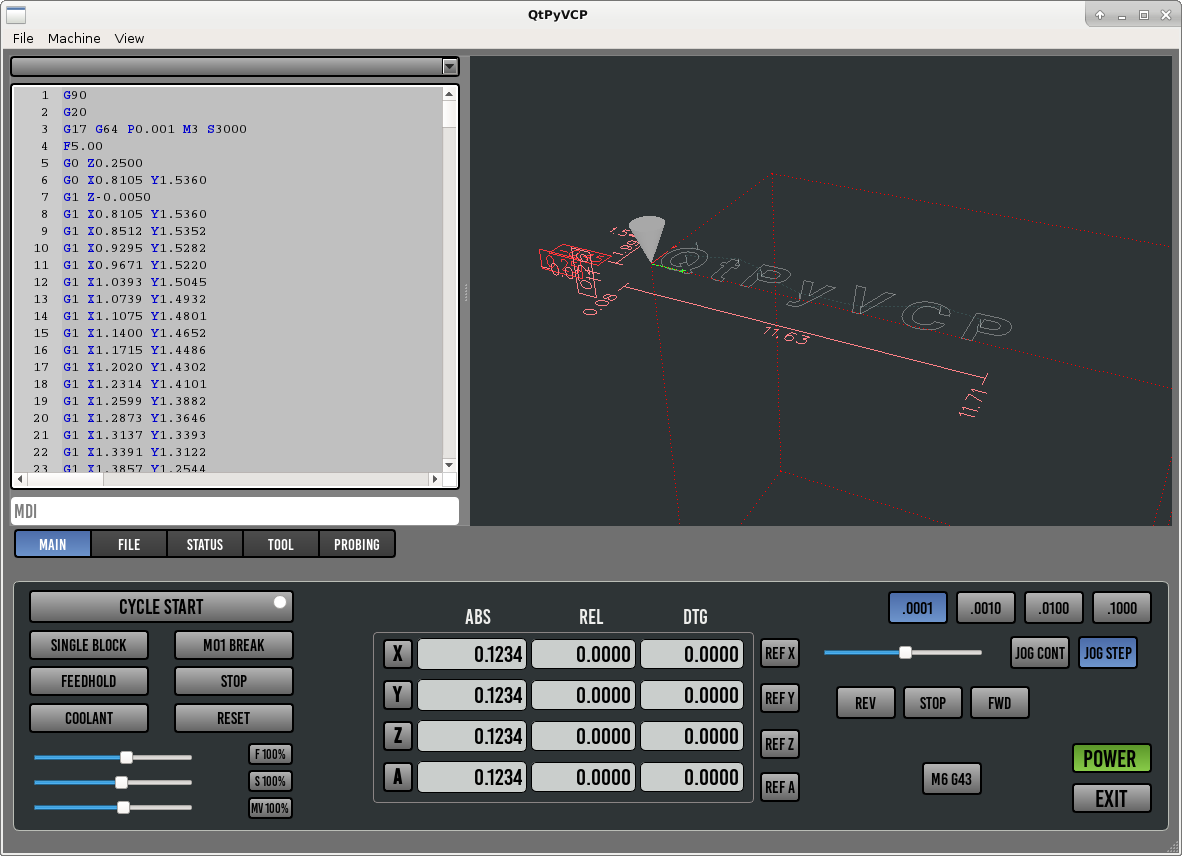Click the A axis ABS readout 0.1234
1182x856 pixels.
coord(472,776)
